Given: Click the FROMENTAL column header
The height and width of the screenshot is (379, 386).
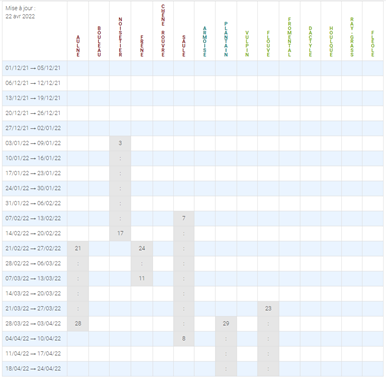Looking at the screenshot, I should (289, 37).
